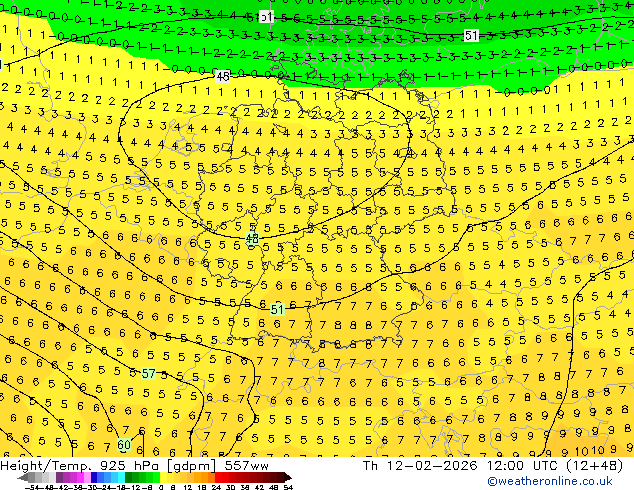Pick the cyan swatch in the color scale
The image size is (634, 490).
[x=121, y=478]
